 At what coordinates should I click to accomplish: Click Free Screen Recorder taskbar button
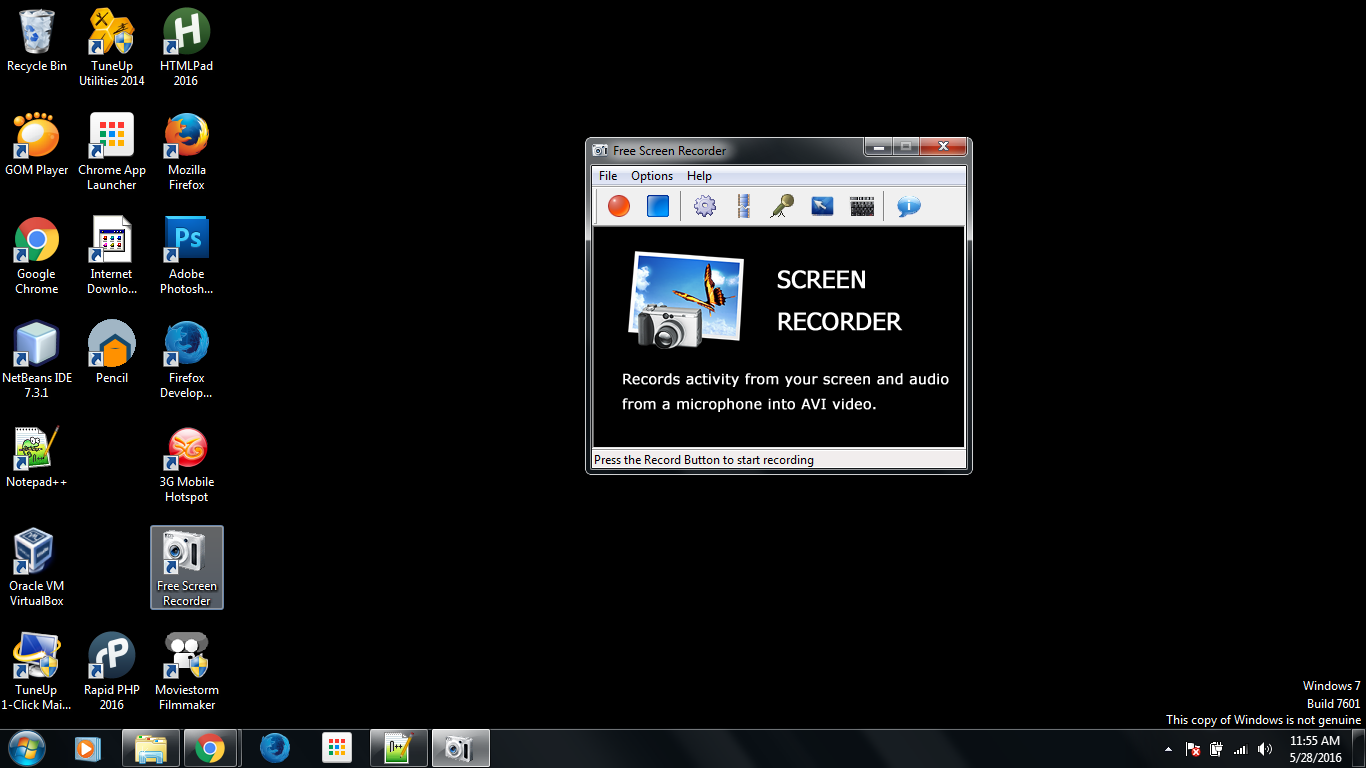coord(461,748)
